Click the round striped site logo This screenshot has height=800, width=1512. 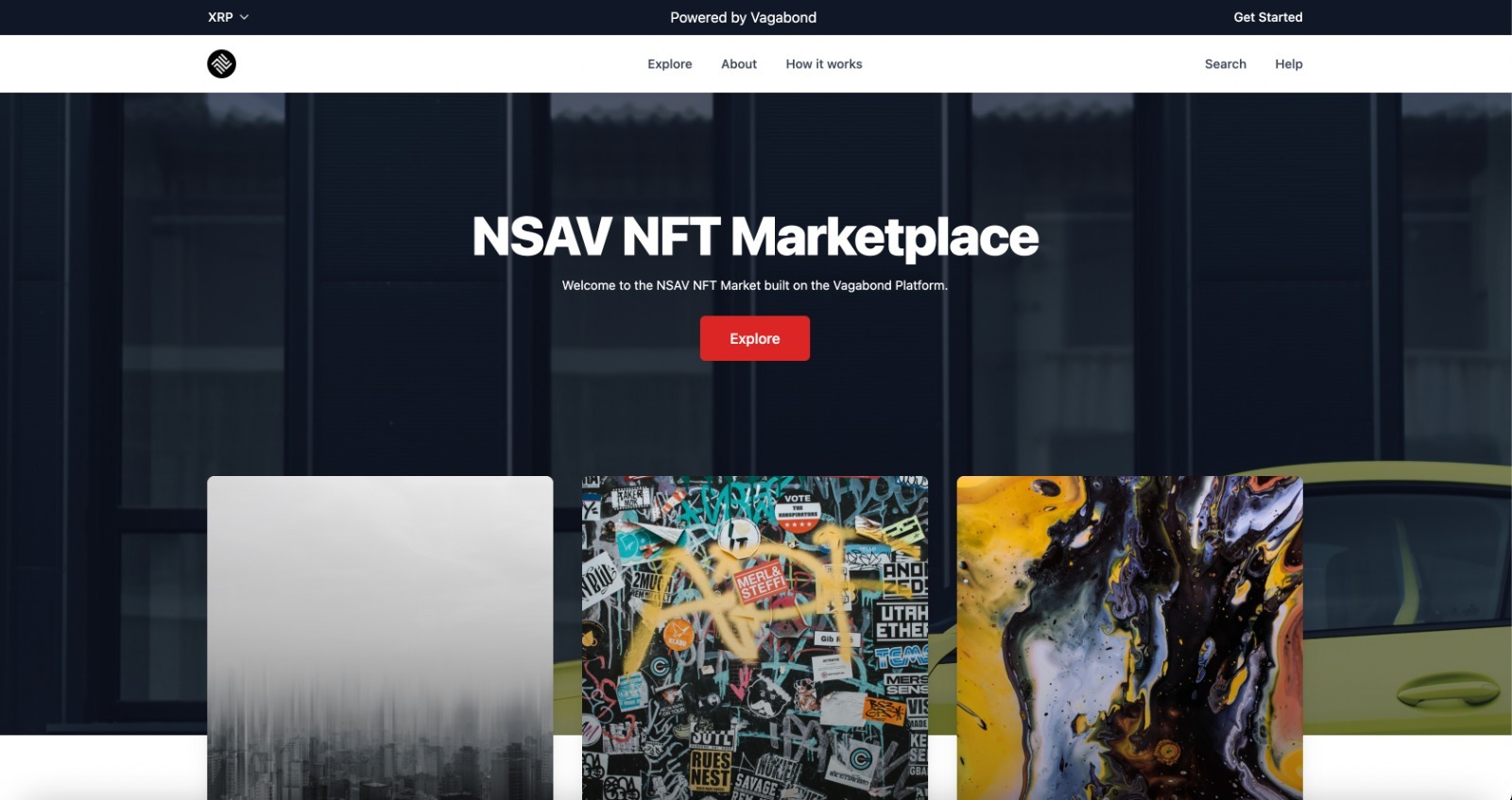[x=221, y=63]
